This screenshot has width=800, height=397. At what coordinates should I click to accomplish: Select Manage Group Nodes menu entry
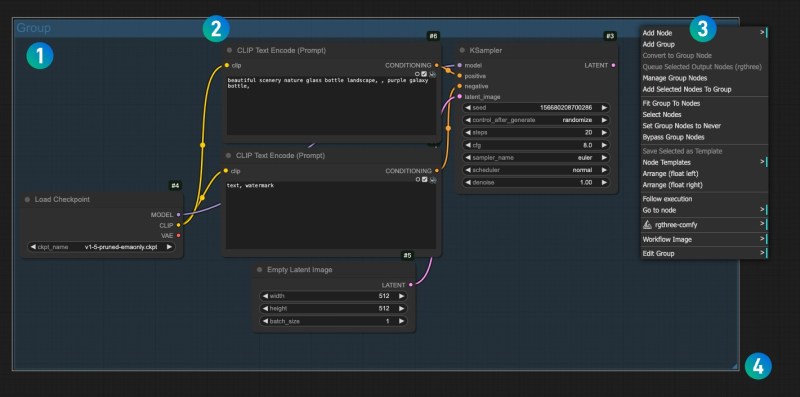point(704,78)
